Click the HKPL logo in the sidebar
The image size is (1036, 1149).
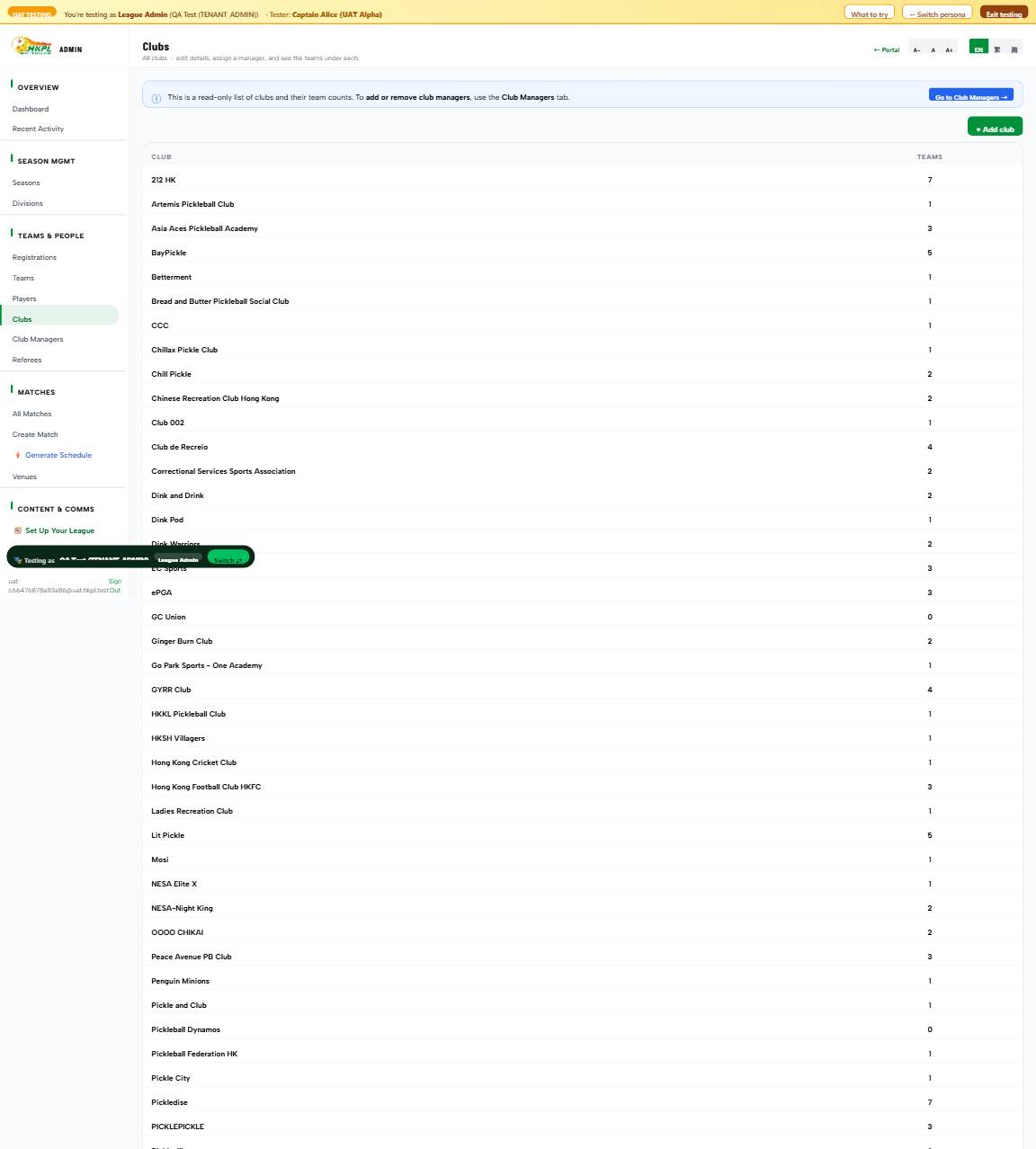point(31,46)
